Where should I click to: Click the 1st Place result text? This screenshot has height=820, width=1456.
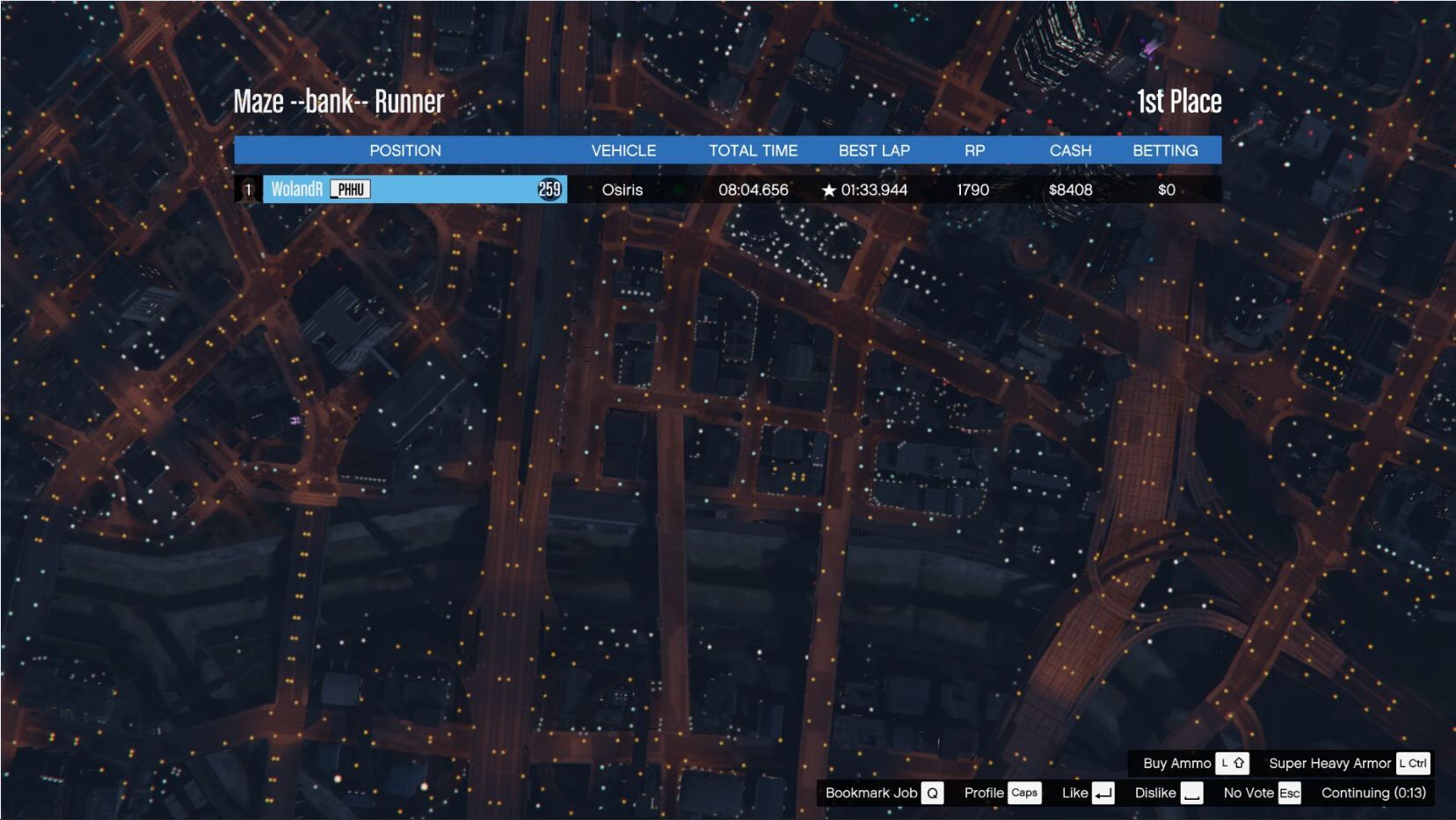tap(1179, 102)
